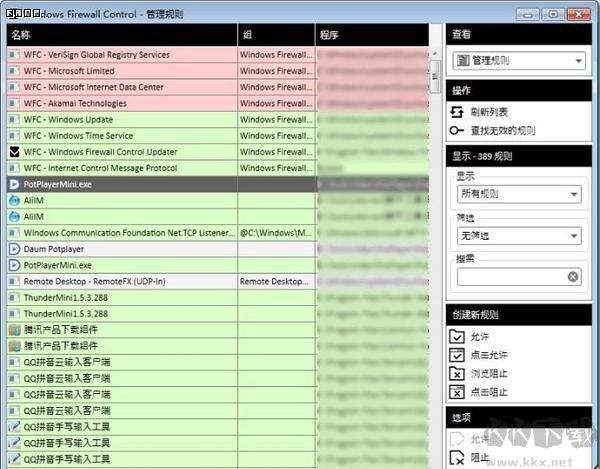This screenshot has width=600, height=469.
Task: Open the 管理规则 view dropdown
Action: [519, 60]
